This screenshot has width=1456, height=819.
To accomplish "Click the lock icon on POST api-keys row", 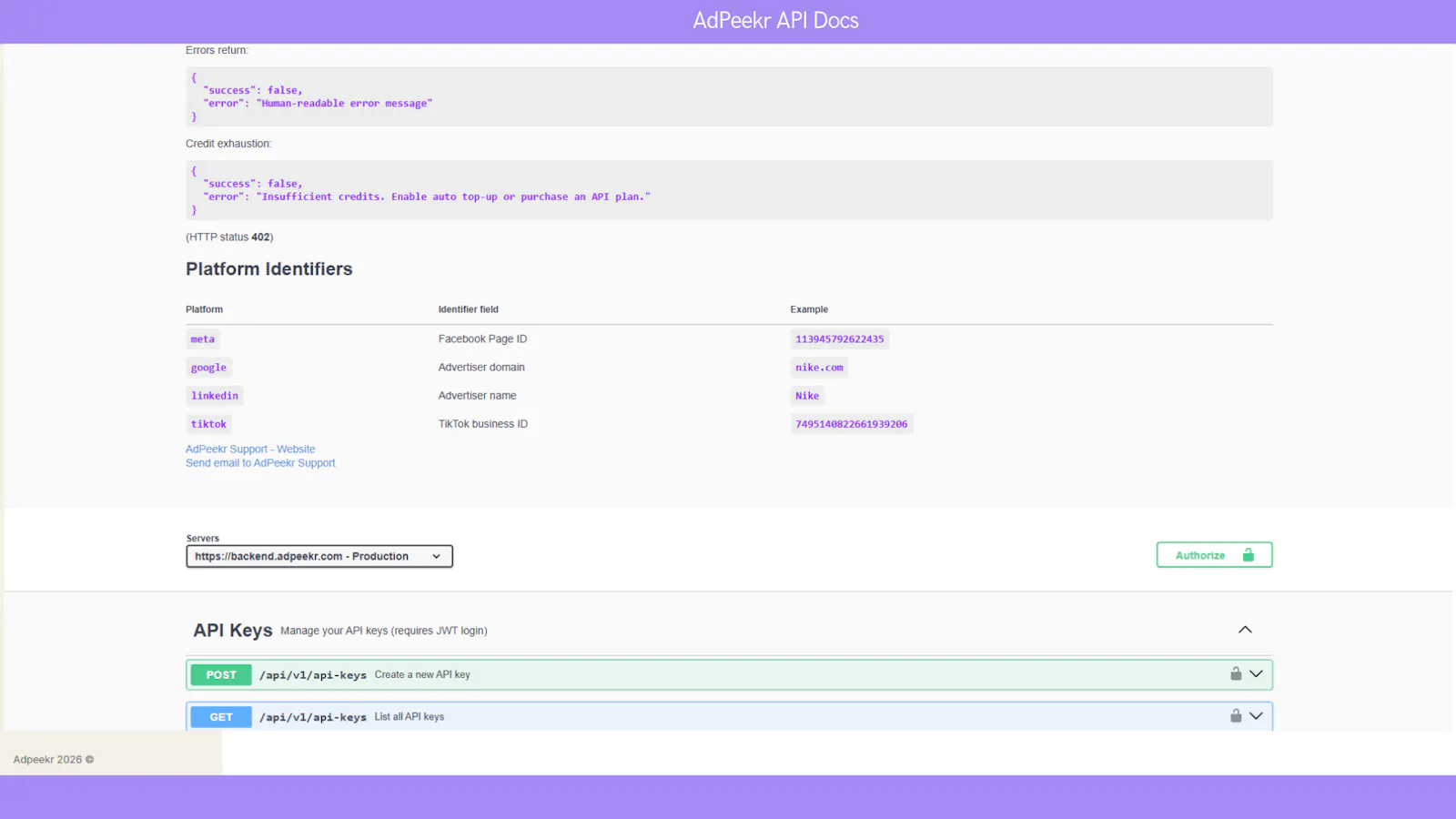I will 1236,674.
